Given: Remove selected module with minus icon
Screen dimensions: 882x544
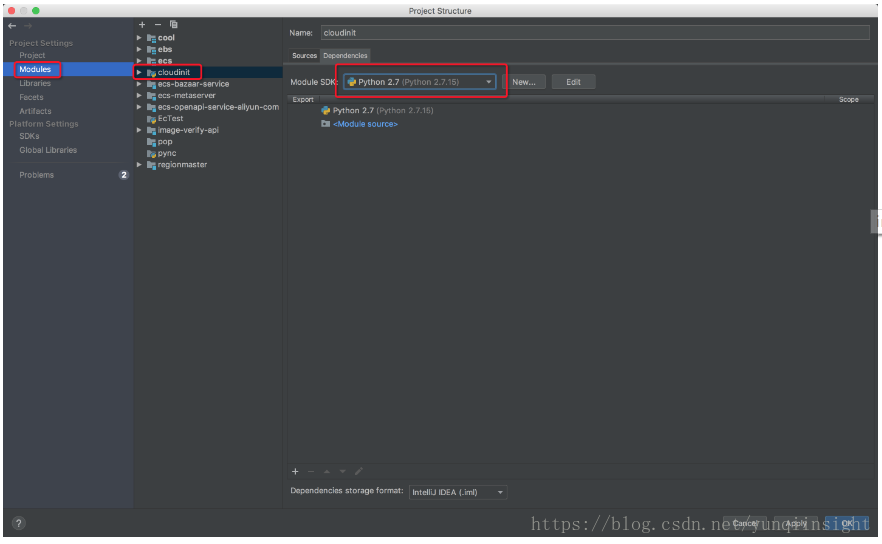Looking at the screenshot, I should pyautogui.click(x=158, y=25).
